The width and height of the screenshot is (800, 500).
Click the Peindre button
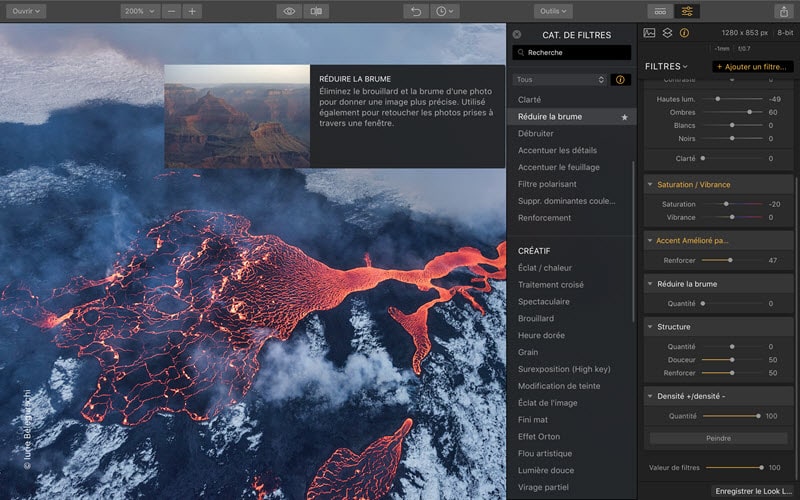click(x=718, y=438)
